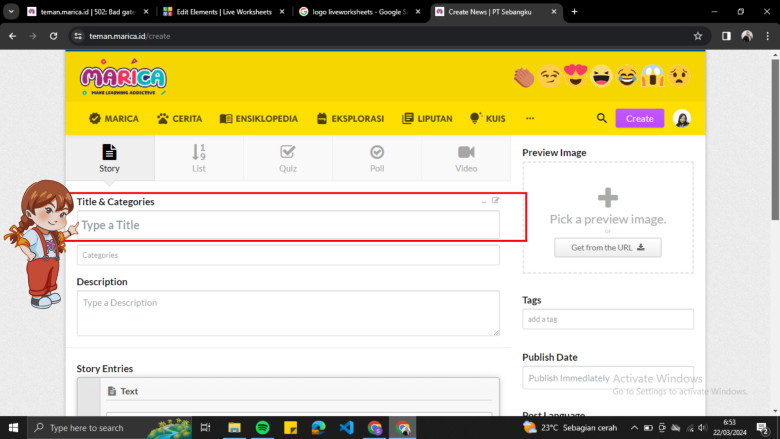Viewport: 780px width, 439px height.
Task: Switch to the Quiz post type tab
Action: pyautogui.click(x=287, y=158)
